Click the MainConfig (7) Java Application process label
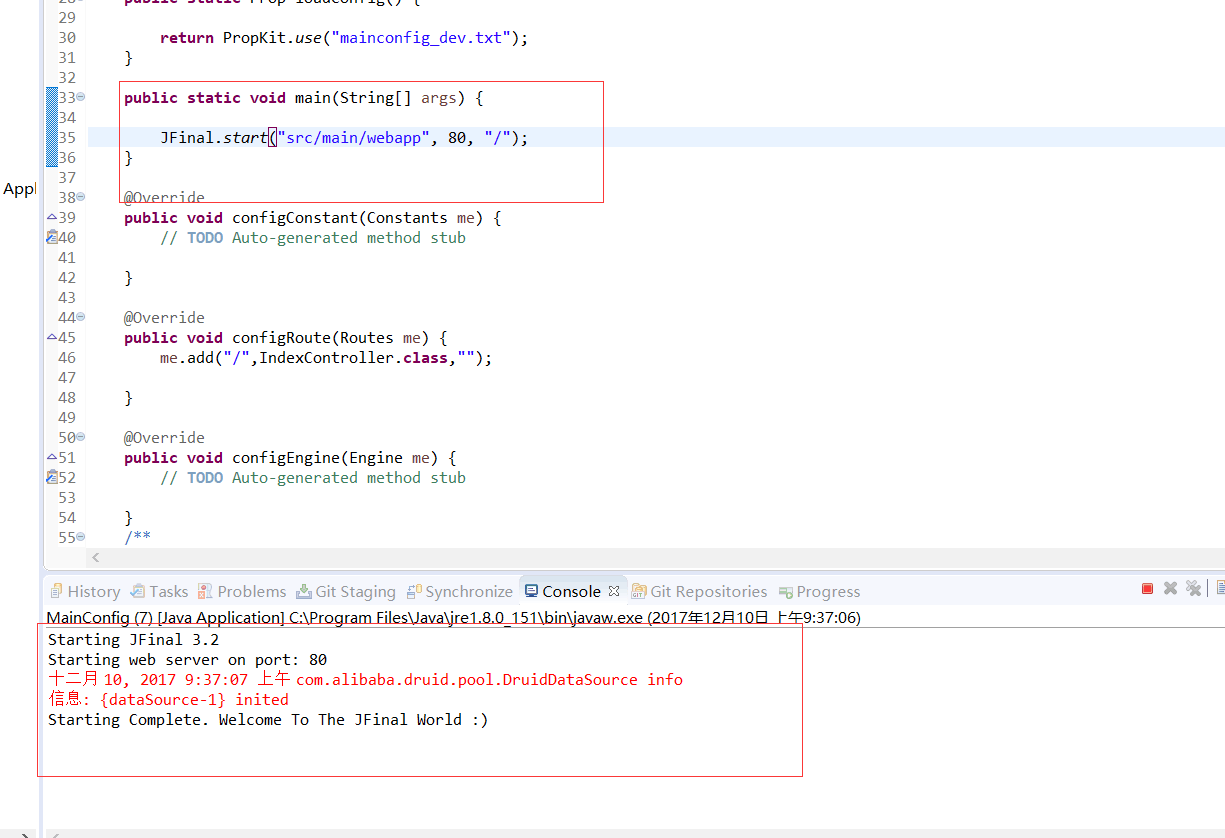This screenshot has height=838, width=1225. pos(453,617)
